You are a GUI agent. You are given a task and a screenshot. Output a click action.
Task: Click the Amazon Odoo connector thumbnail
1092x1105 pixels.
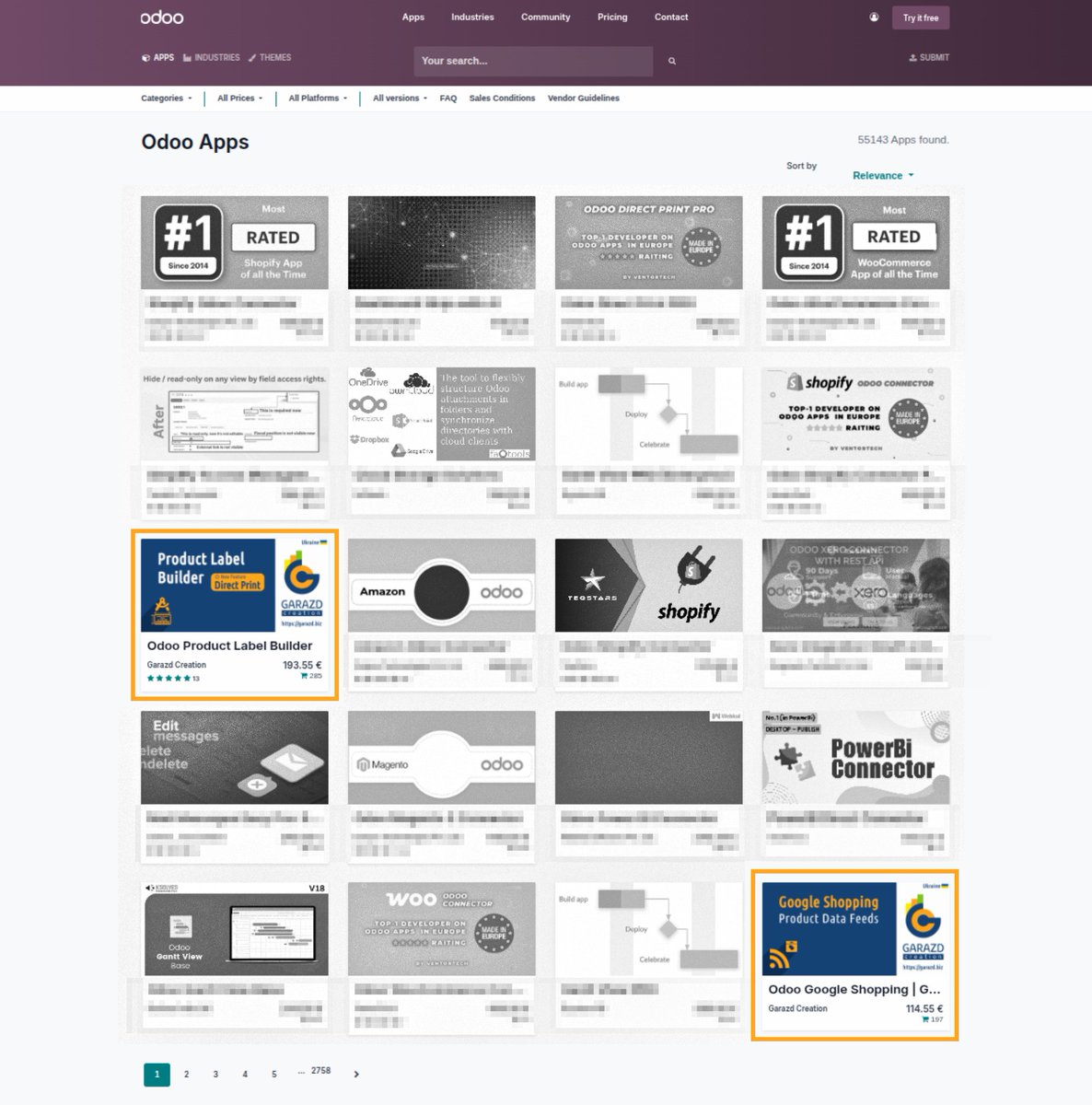[x=441, y=586]
